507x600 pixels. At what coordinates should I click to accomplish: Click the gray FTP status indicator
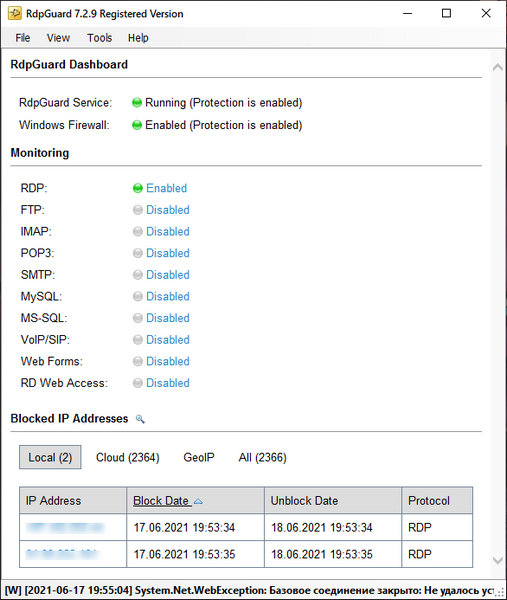[x=137, y=210]
